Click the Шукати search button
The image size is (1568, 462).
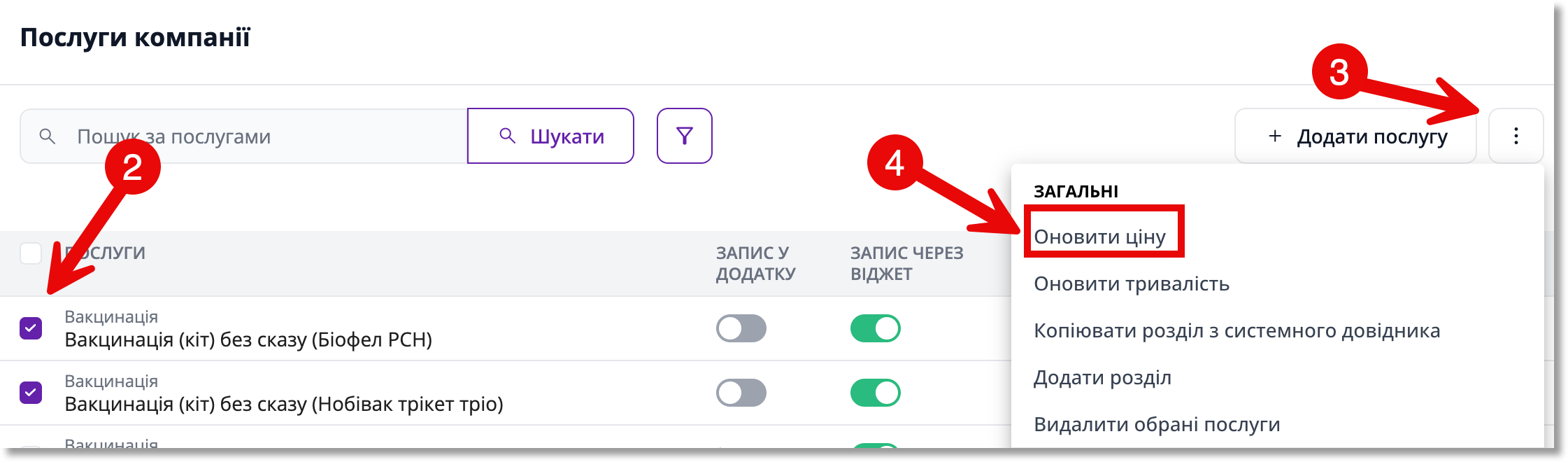click(x=550, y=136)
